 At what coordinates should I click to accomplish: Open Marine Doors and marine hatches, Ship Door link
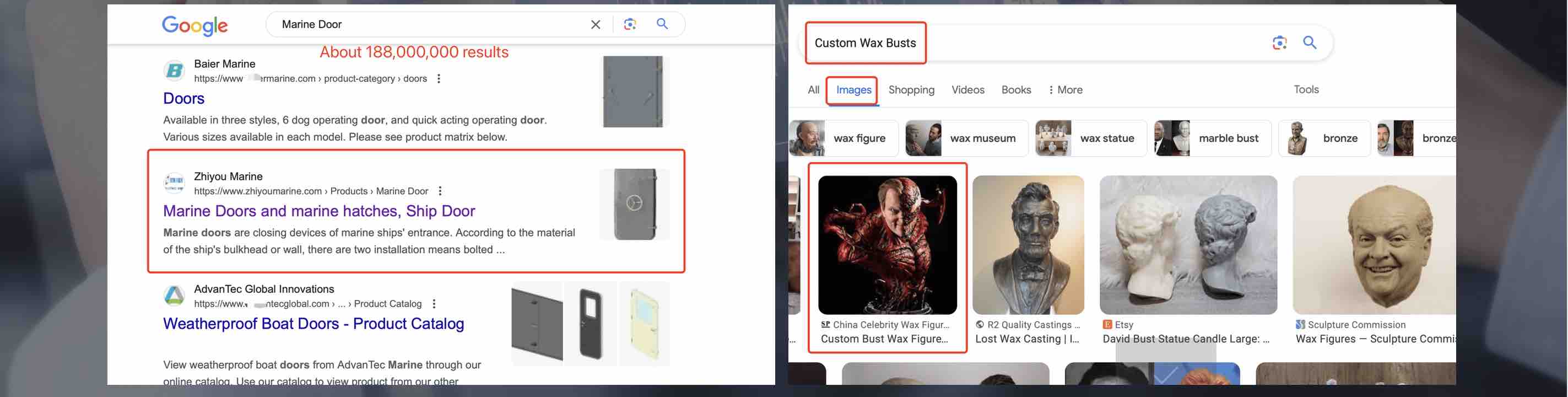pos(319,211)
